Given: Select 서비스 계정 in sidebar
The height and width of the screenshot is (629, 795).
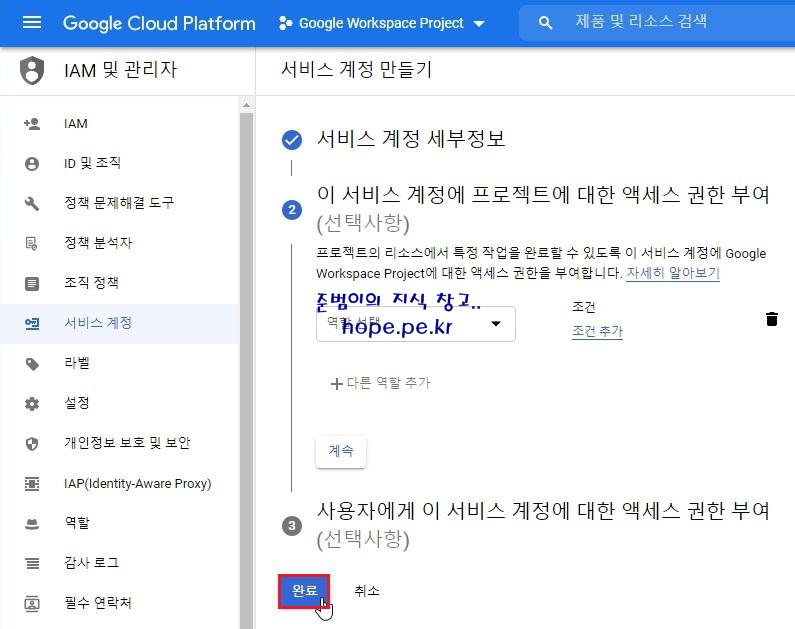Looking at the screenshot, I should [x=120, y=323].
